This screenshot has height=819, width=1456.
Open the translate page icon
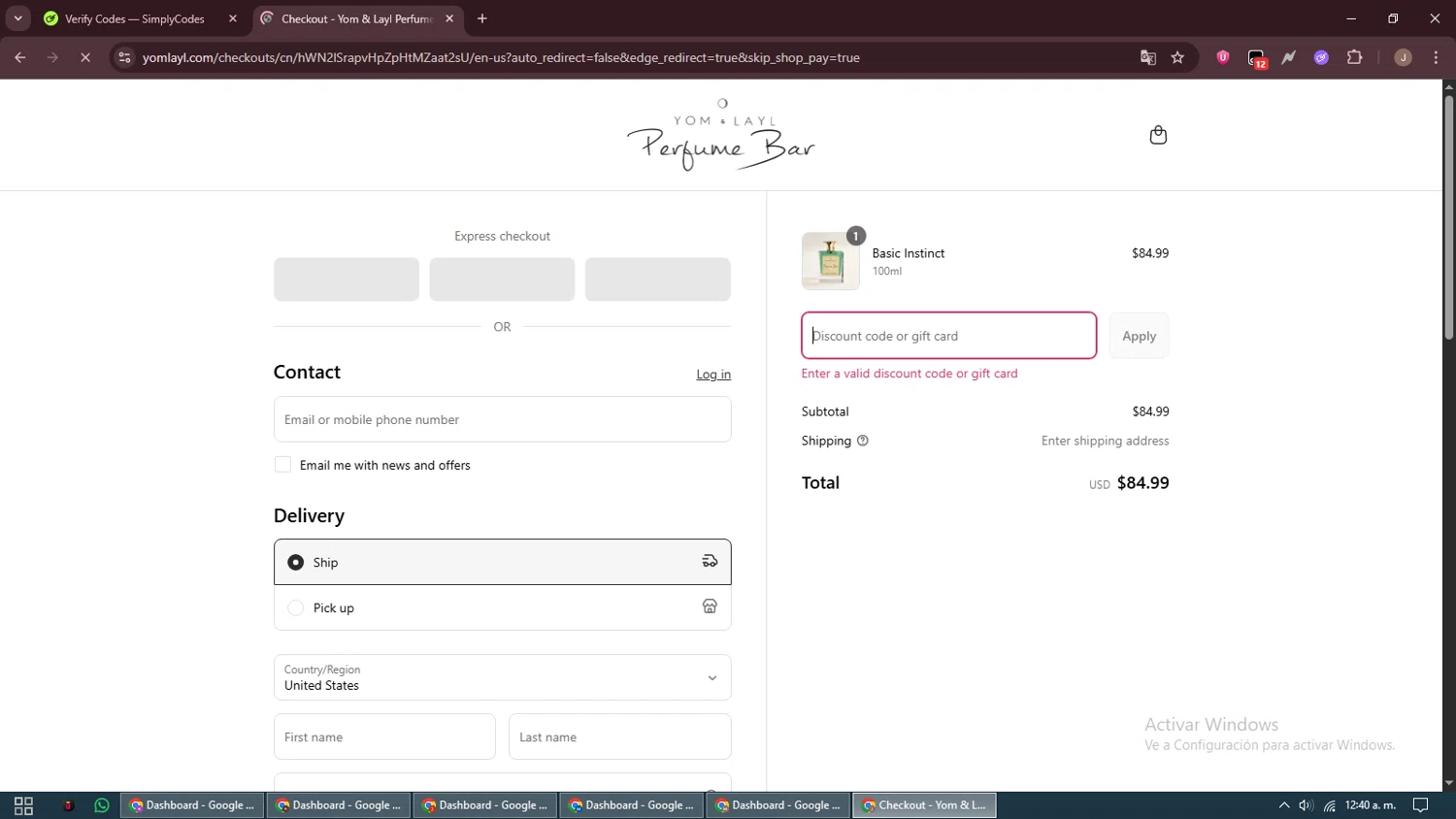coord(1148,57)
